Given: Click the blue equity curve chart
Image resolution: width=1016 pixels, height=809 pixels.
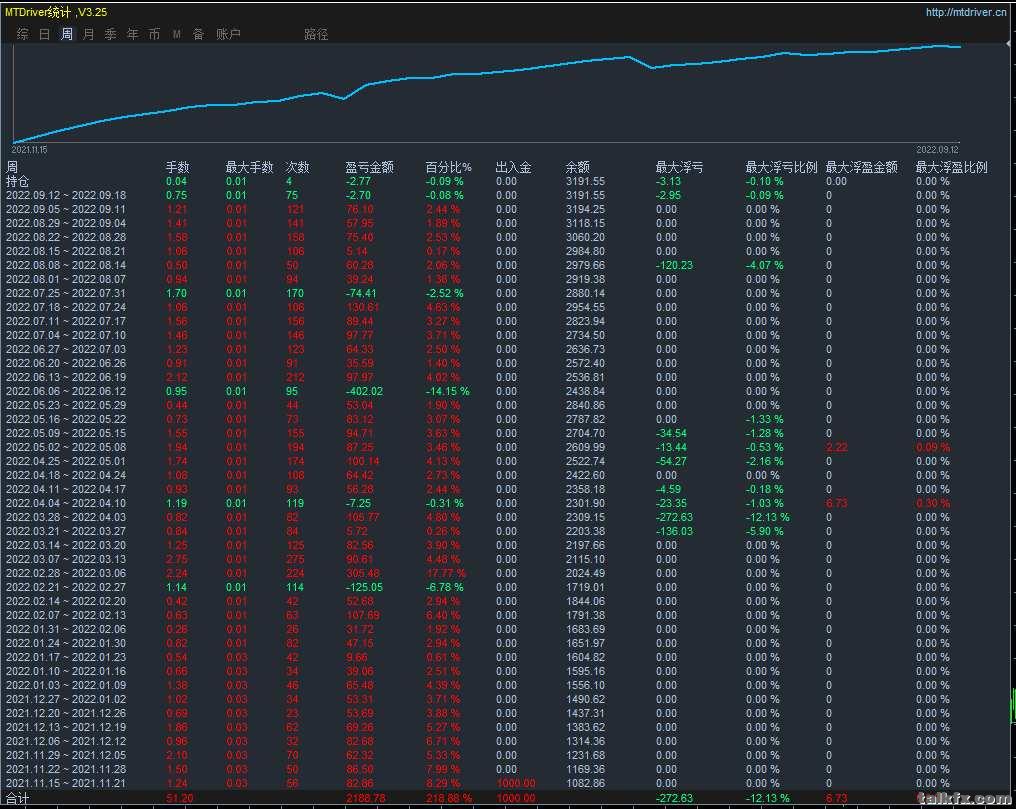Looking at the screenshot, I should [486, 93].
